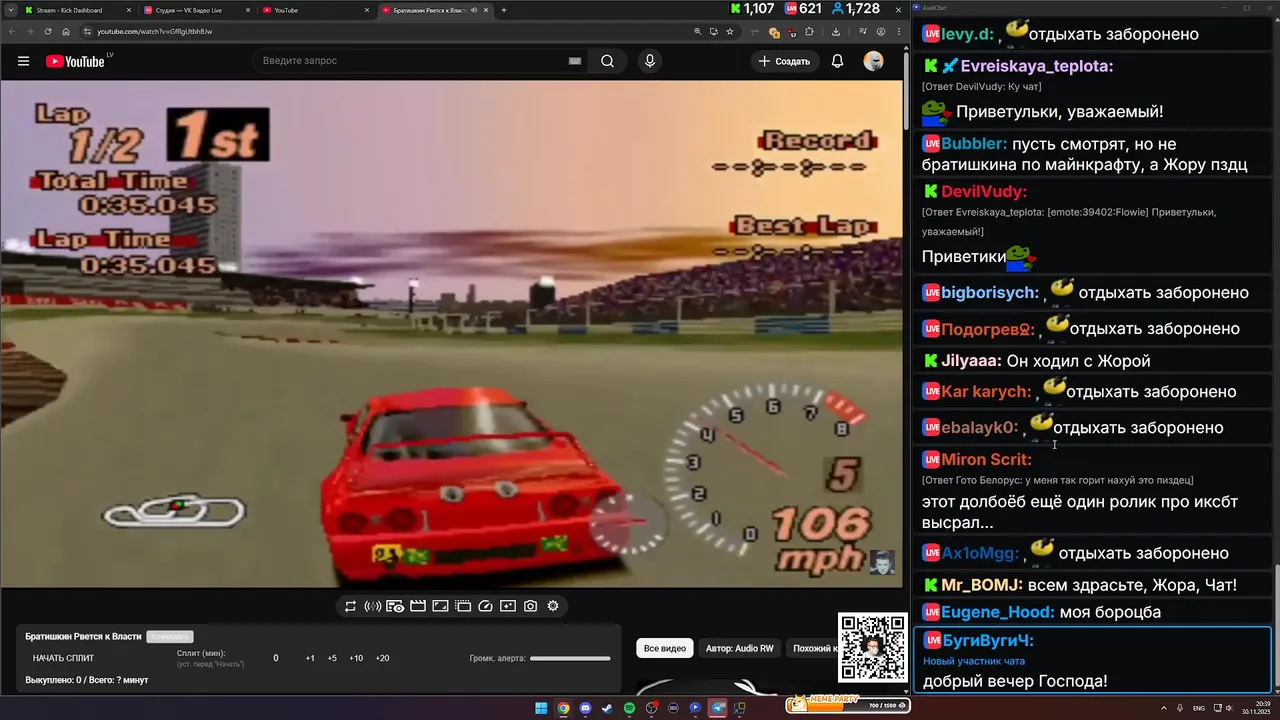This screenshot has width=1280, height=720.
Task: Click username Eugene_Hood in chat
Action: pos(998,612)
